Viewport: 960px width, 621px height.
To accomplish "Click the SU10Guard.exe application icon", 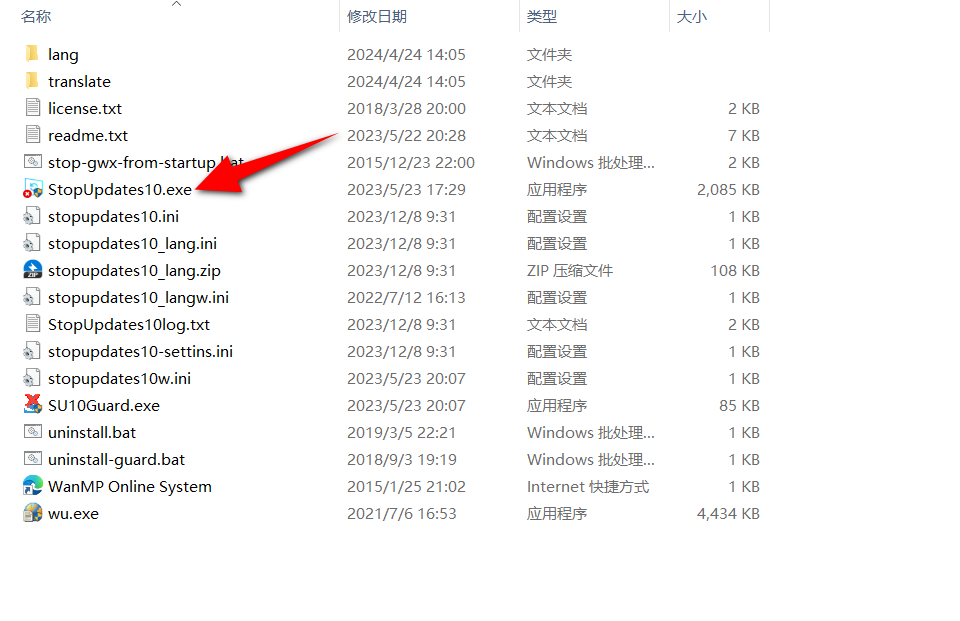I will (32, 404).
